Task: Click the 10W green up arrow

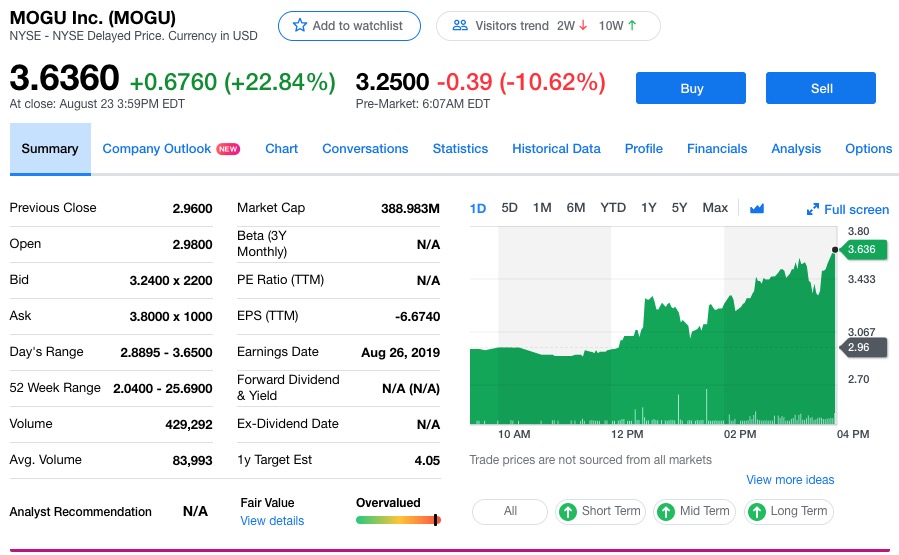Action: 632,25
